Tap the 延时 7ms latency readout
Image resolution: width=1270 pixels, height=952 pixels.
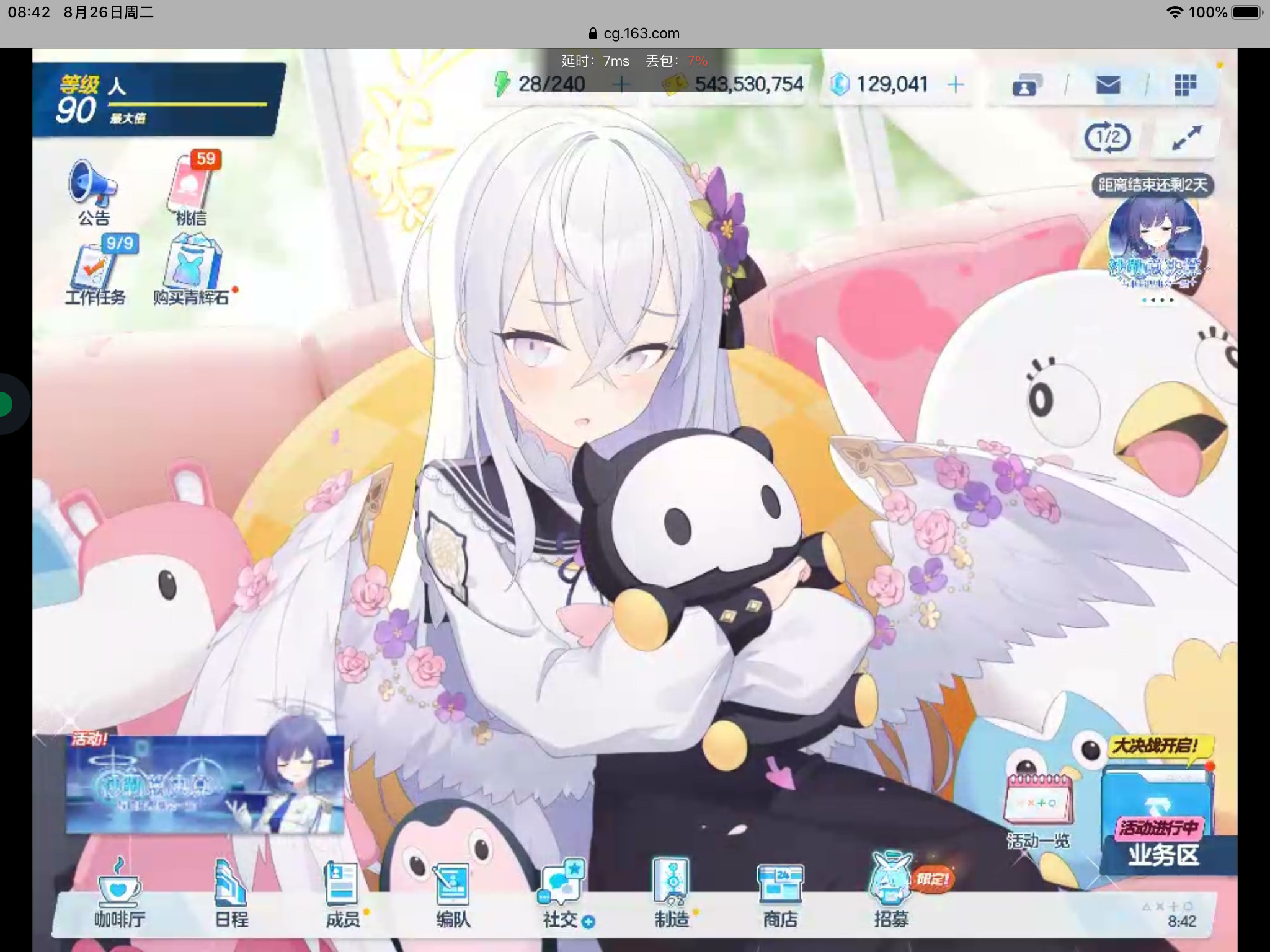(595, 61)
